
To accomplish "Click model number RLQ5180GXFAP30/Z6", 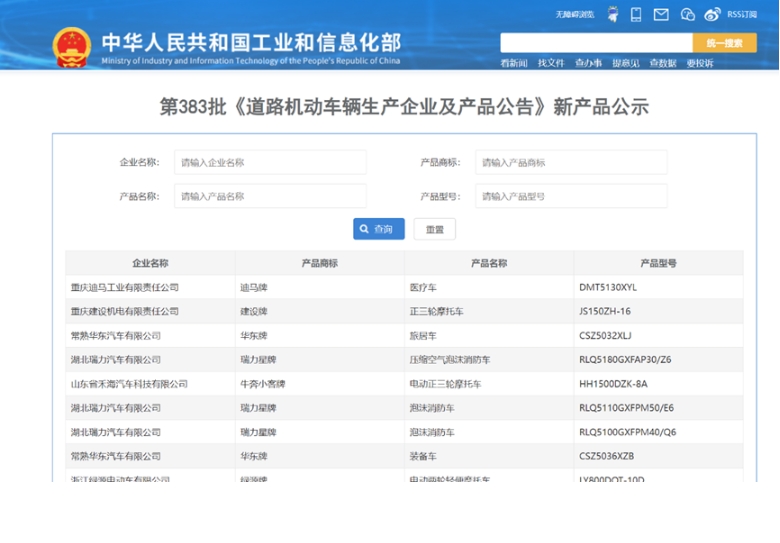I will pos(625,360).
